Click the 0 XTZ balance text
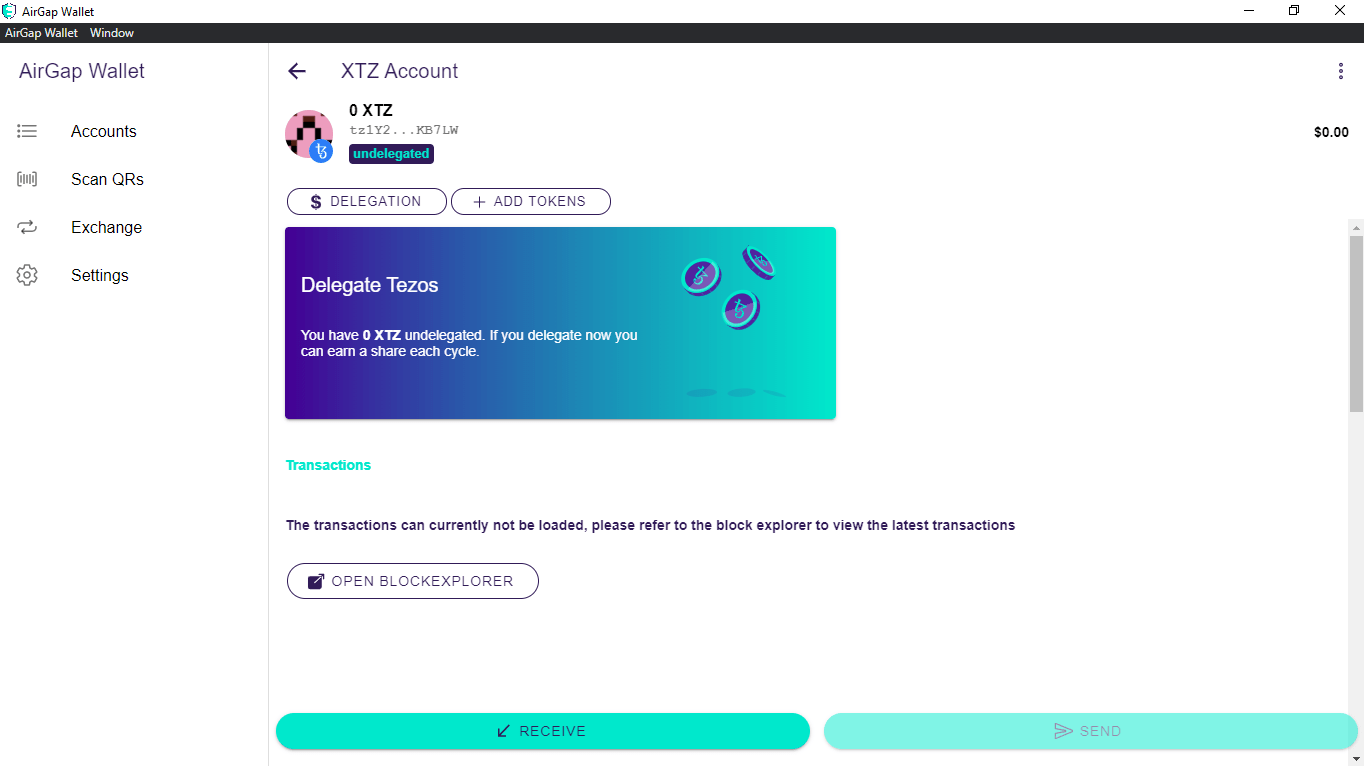Screen dimensions: 1364x766 pos(371,110)
